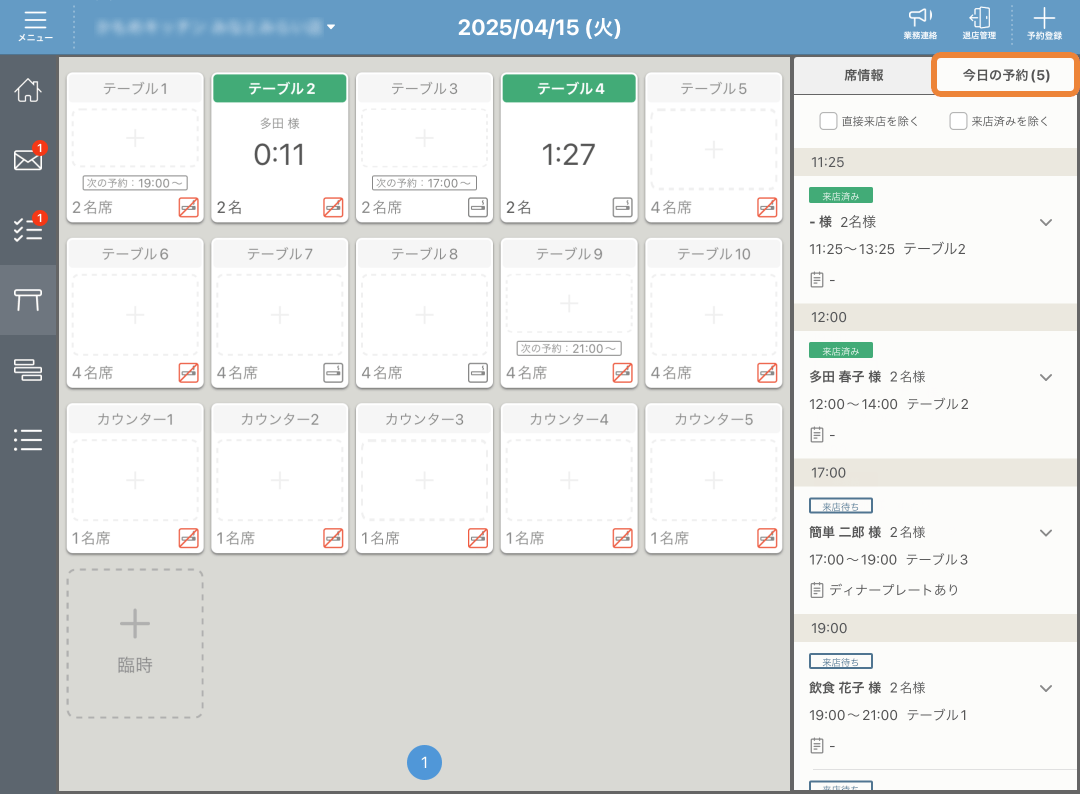Open the store name dropdown arrow
This screenshot has width=1080, height=794.
pyautogui.click(x=331, y=27)
